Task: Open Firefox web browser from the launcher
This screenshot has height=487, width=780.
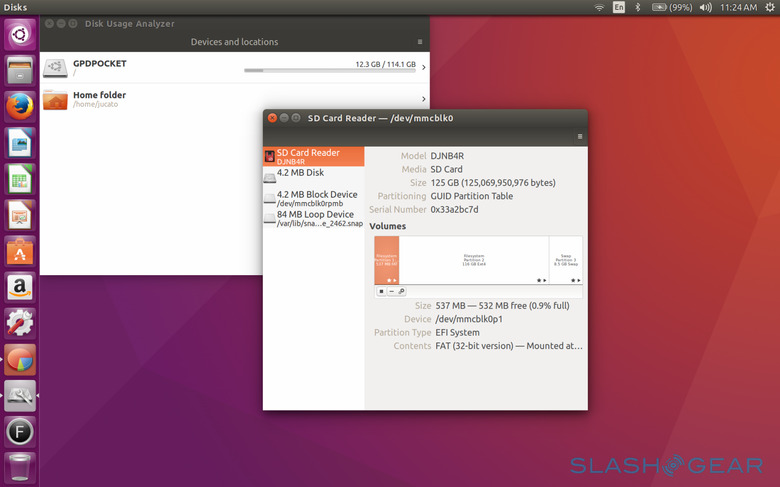Action: point(20,106)
